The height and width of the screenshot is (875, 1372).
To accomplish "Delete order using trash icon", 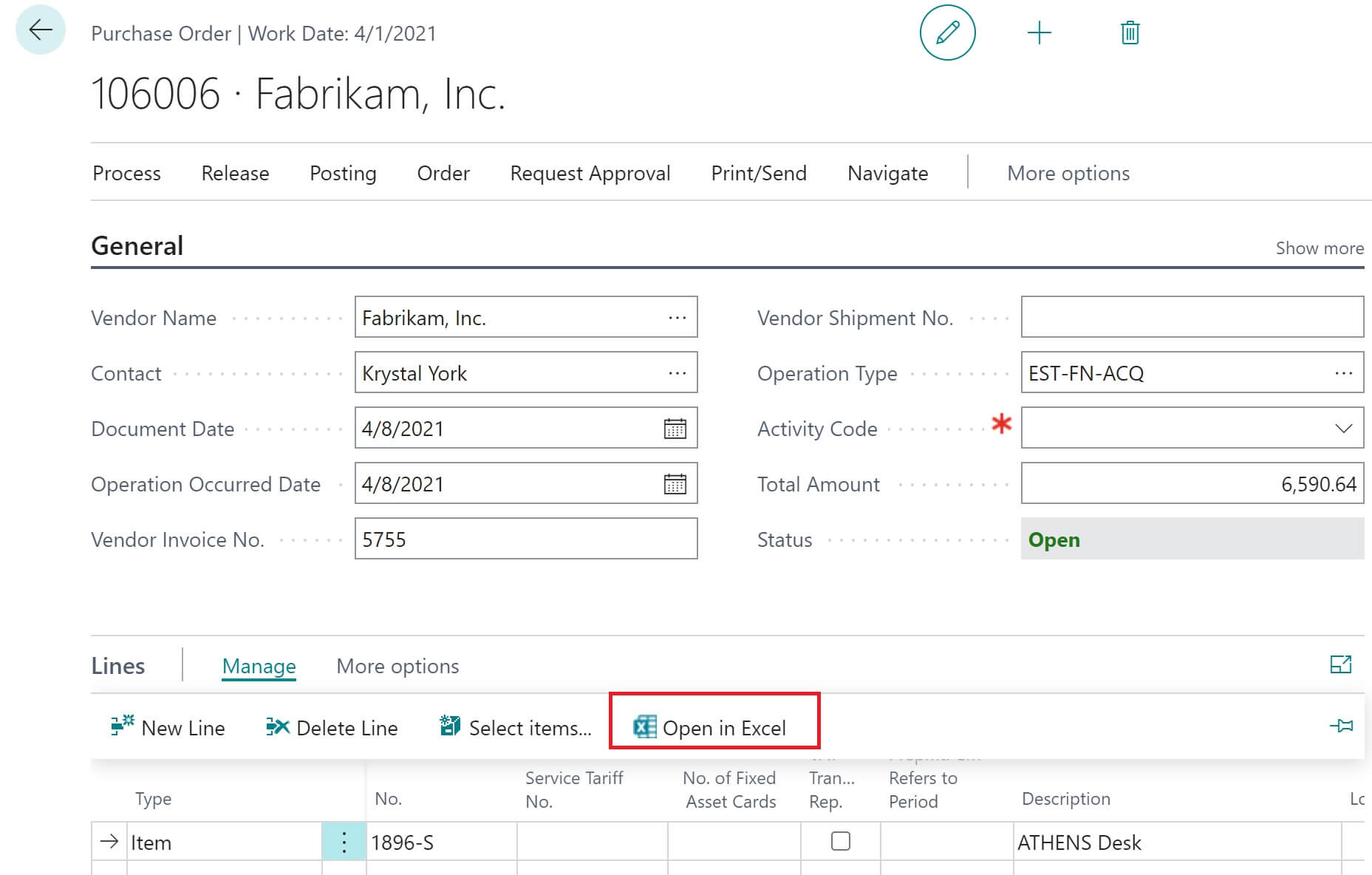I will pos(1130,33).
